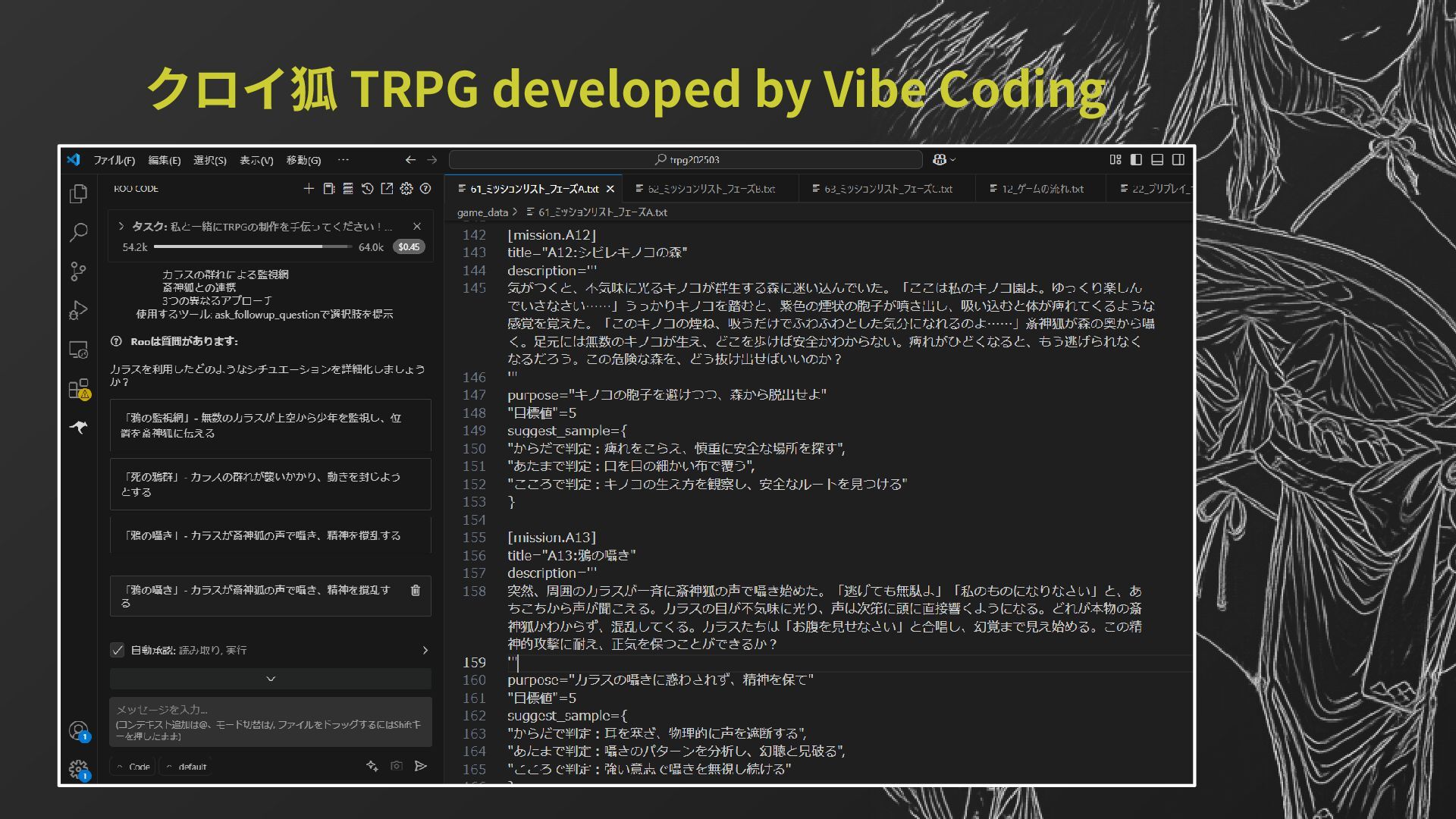Open the default profile dropdown
1456x819 pixels.
(x=187, y=767)
